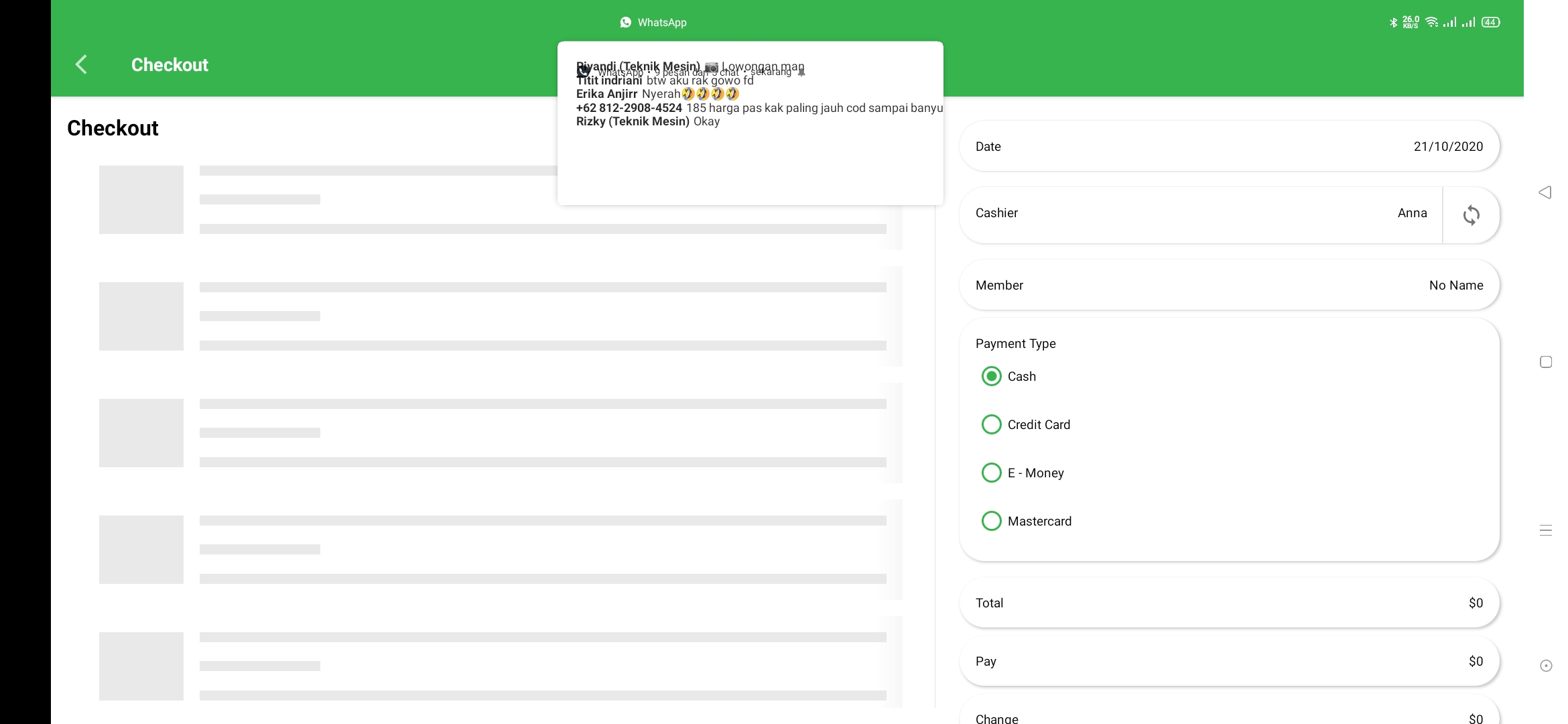Image resolution: width=1568 pixels, height=724 pixels.
Task: Tap the Android back navigation triangle
Action: (x=1545, y=193)
